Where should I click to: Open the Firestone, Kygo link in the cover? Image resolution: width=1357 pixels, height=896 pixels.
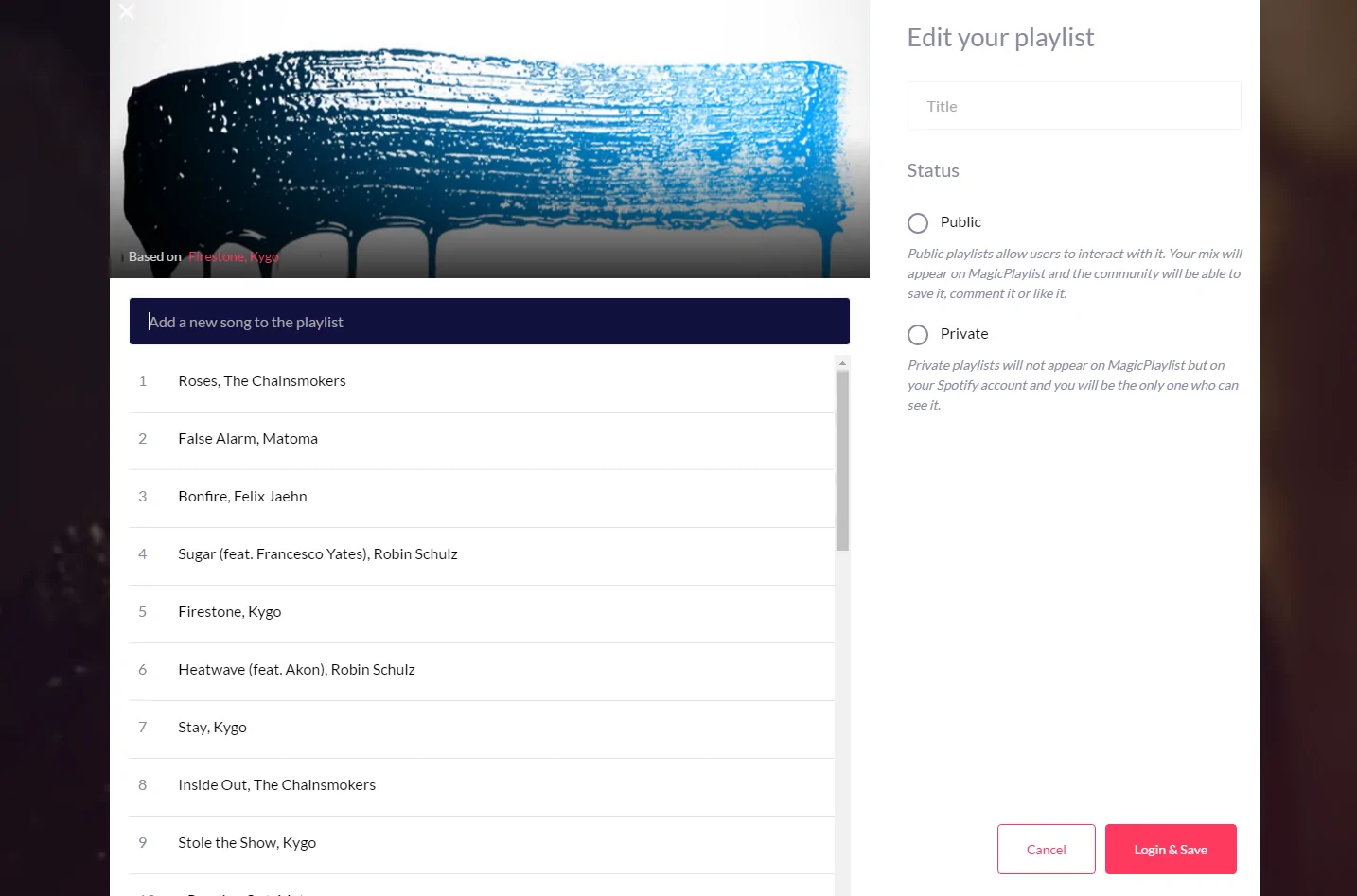tap(234, 256)
